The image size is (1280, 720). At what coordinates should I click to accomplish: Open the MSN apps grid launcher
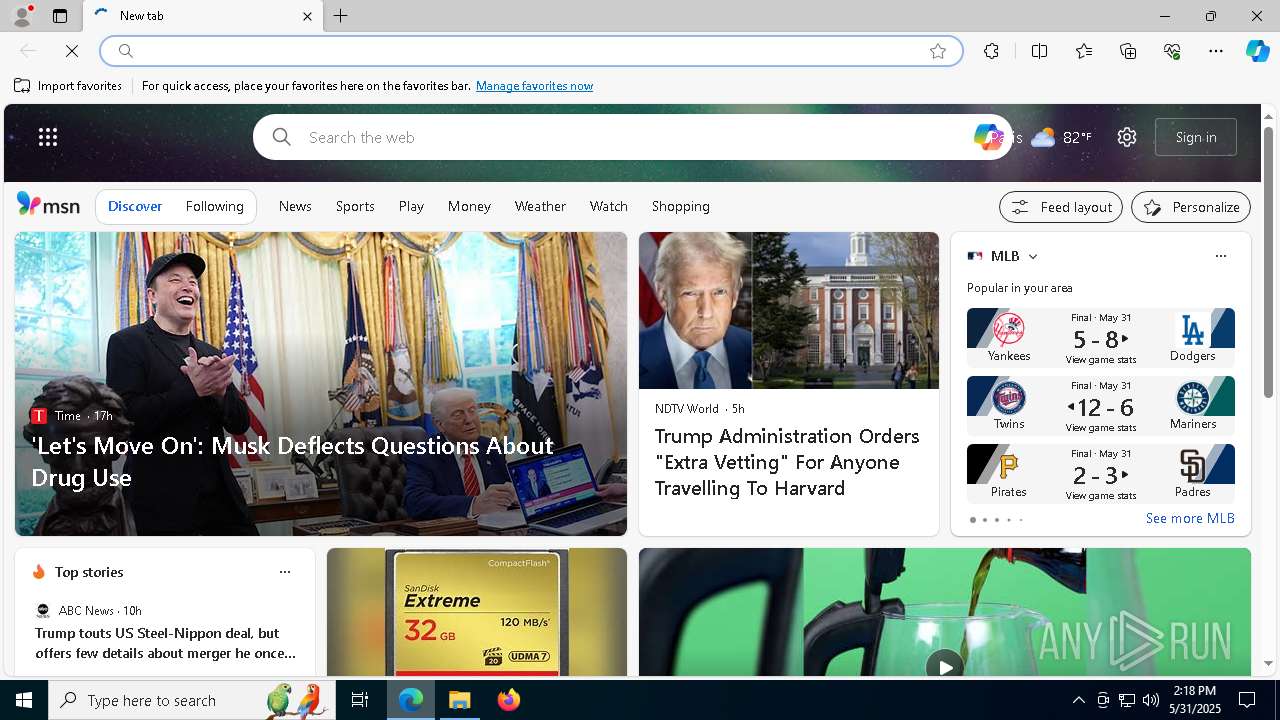pyautogui.click(x=48, y=137)
